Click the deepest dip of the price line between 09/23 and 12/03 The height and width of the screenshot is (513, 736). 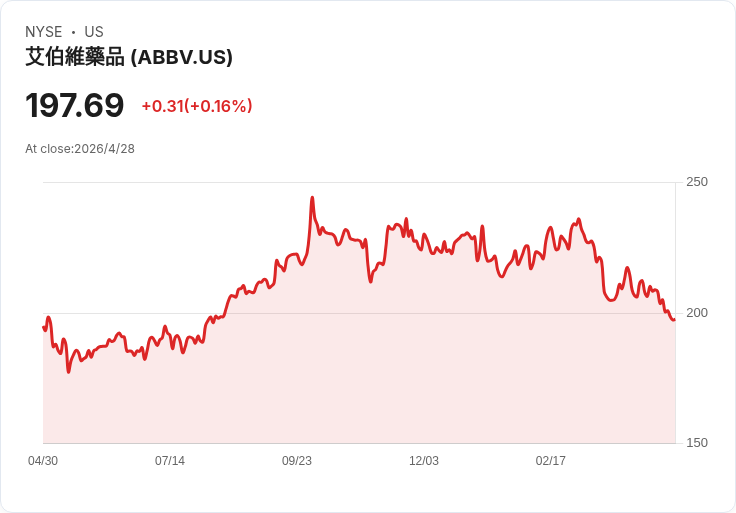(x=370, y=281)
